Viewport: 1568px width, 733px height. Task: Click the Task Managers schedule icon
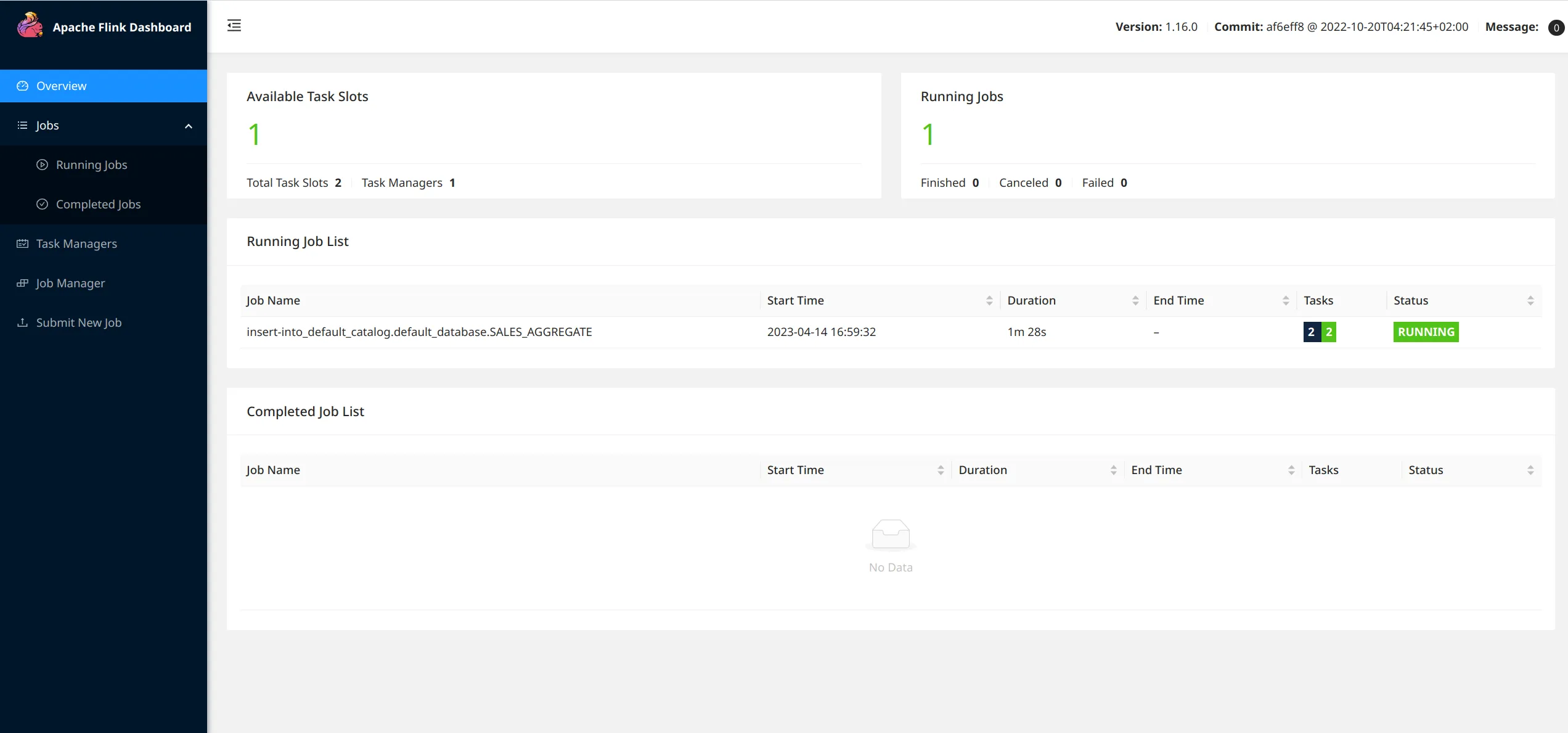click(x=23, y=244)
